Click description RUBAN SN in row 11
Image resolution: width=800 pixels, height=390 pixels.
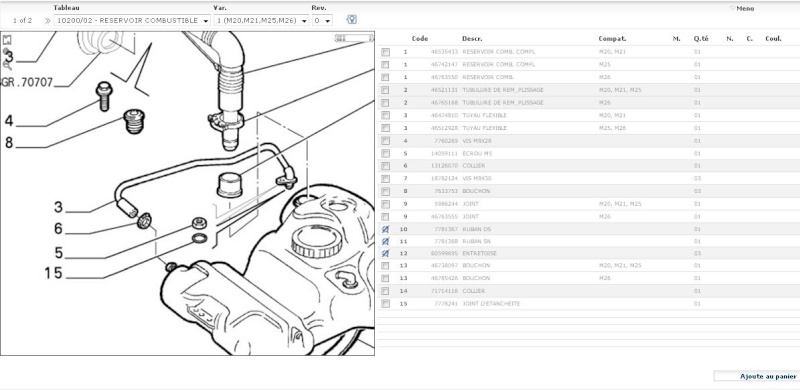click(477, 241)
